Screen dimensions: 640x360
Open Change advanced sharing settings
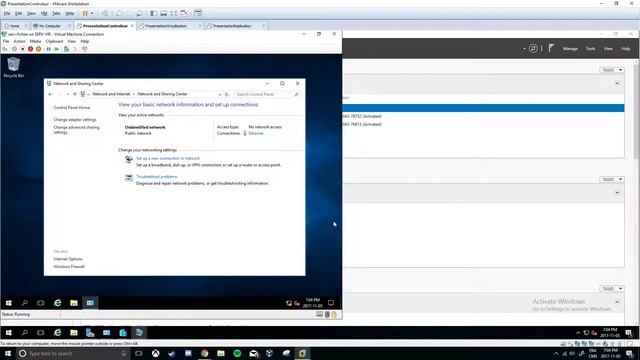76,130
